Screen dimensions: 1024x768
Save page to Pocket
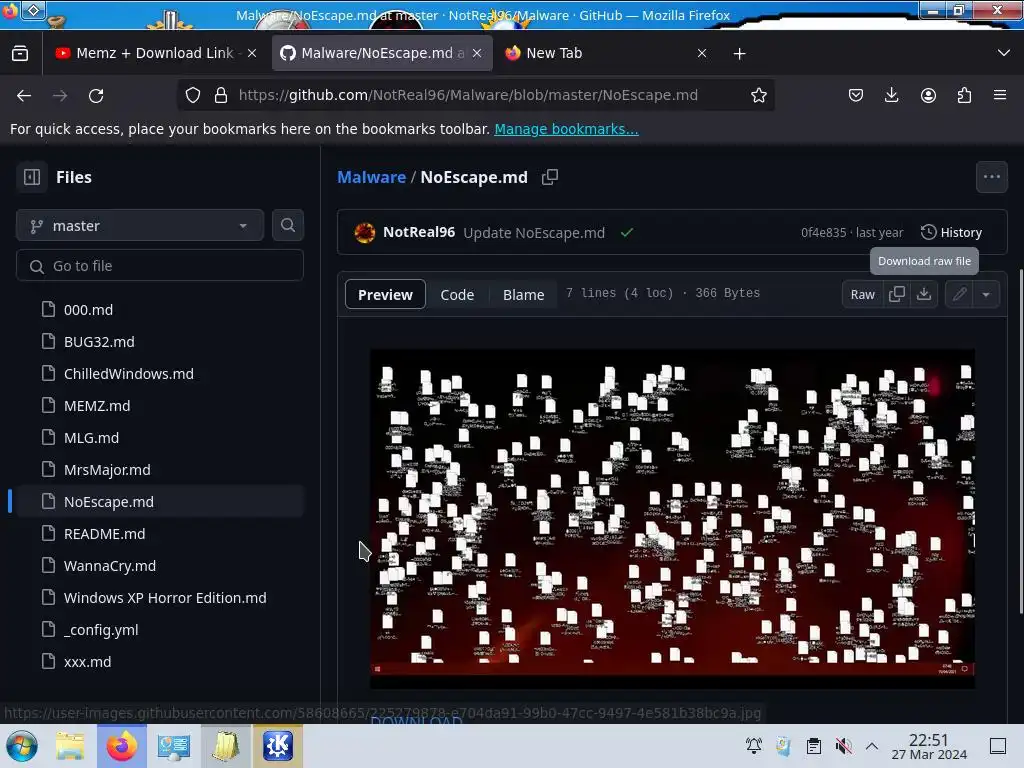click(856, 95)
